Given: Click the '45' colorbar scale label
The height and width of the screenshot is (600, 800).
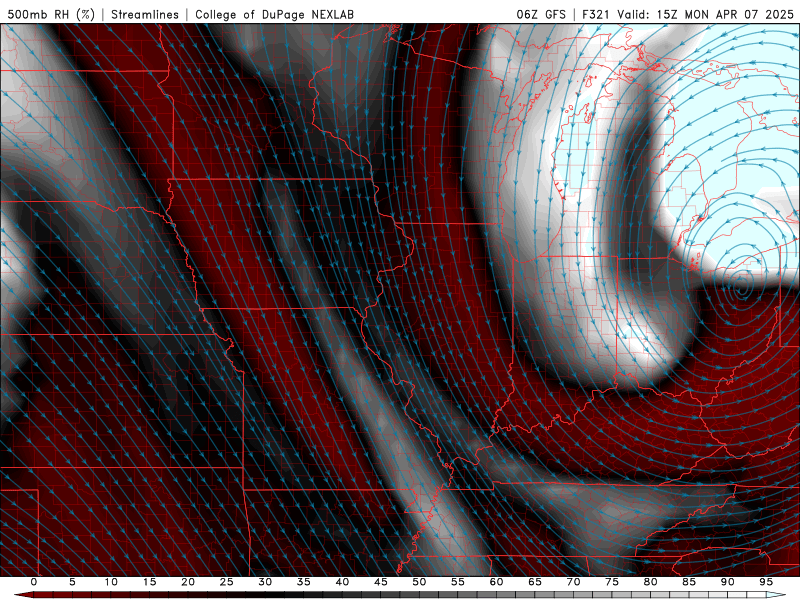Looking at the screenshot, I should click(x=381, y=582).
